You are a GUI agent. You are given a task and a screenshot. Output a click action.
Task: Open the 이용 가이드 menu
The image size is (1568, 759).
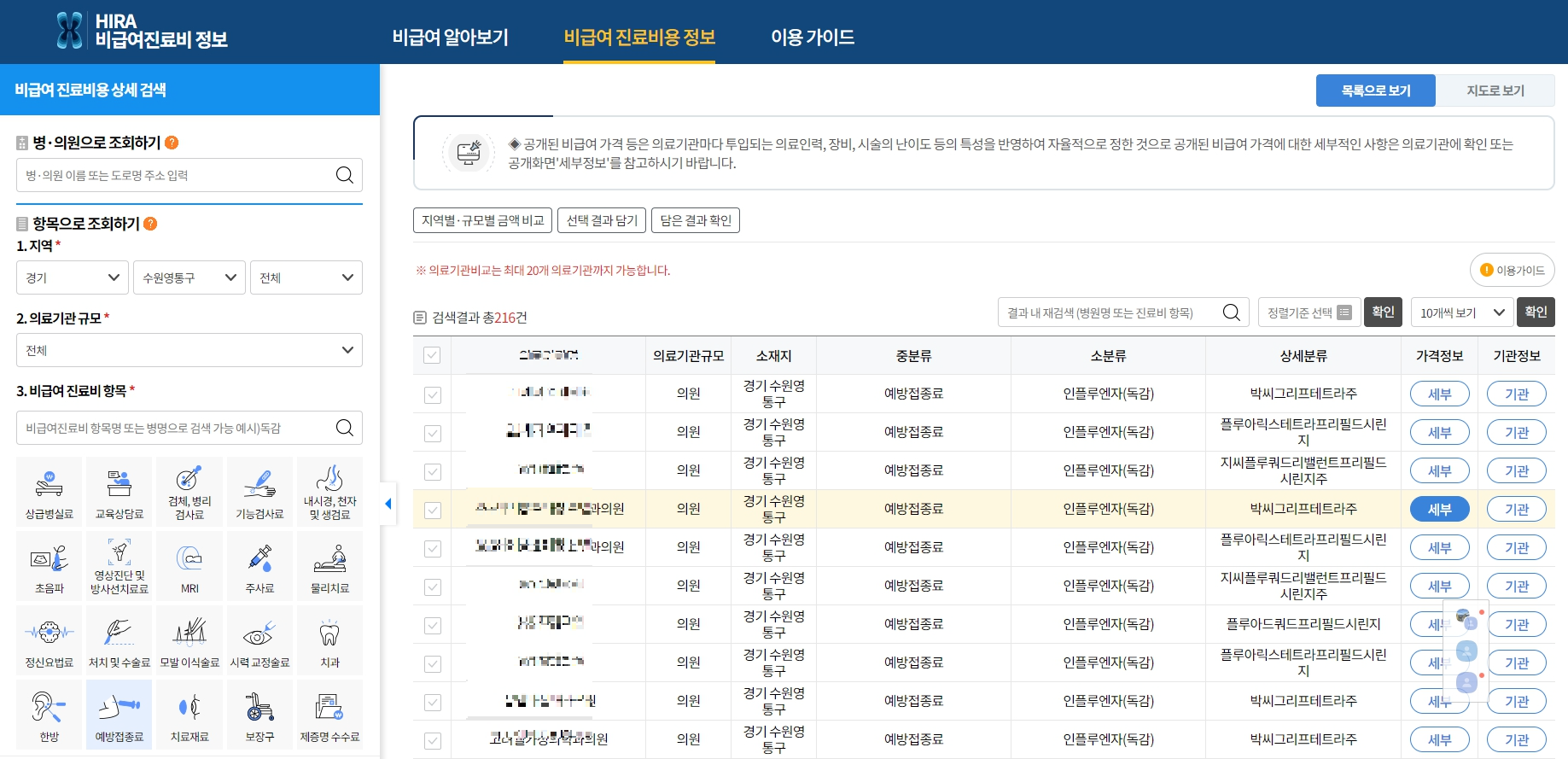(813, 37)
